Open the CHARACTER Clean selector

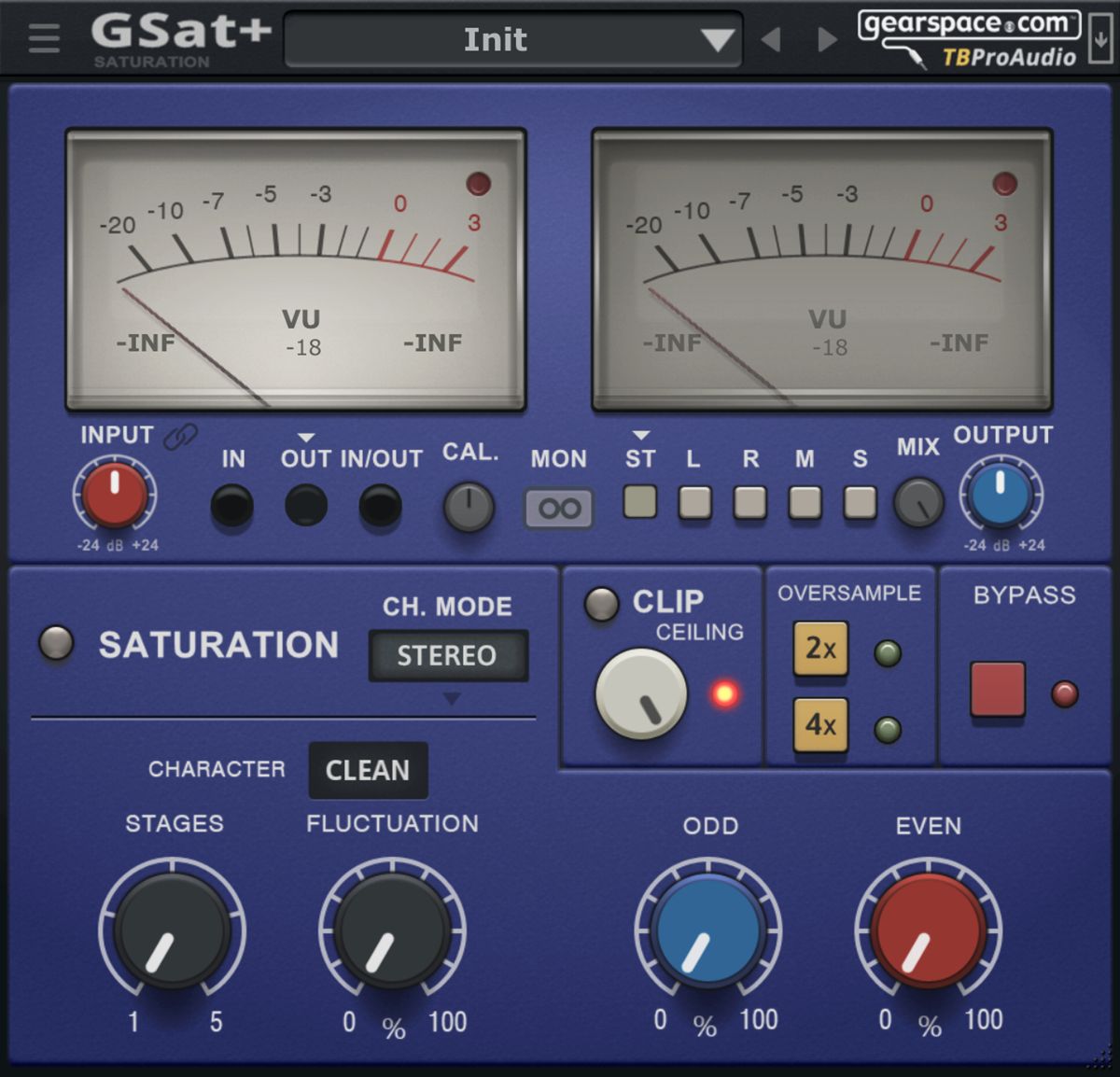point(368,770)
